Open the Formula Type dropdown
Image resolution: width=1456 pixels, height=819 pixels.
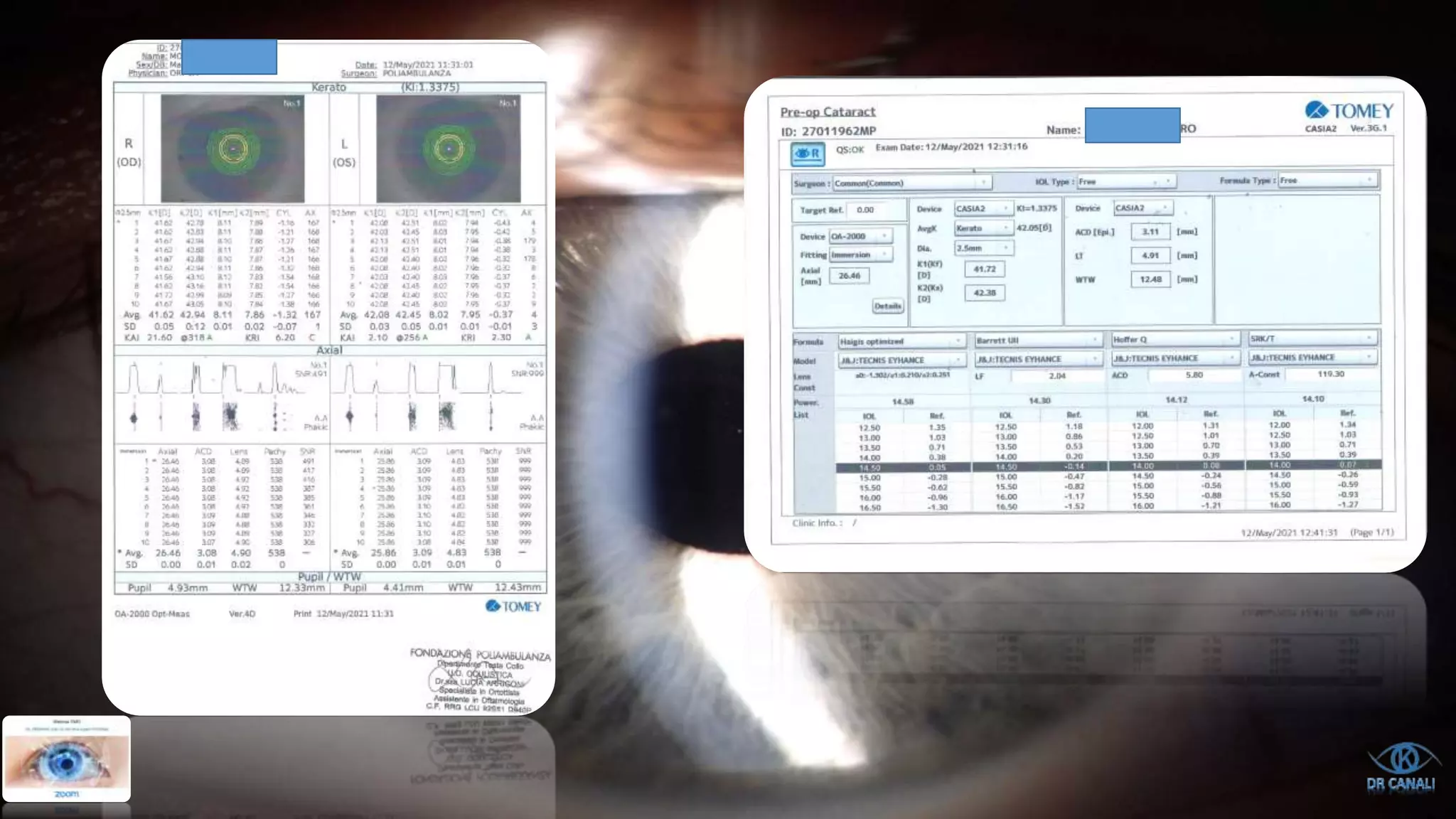click(1327, 181)
